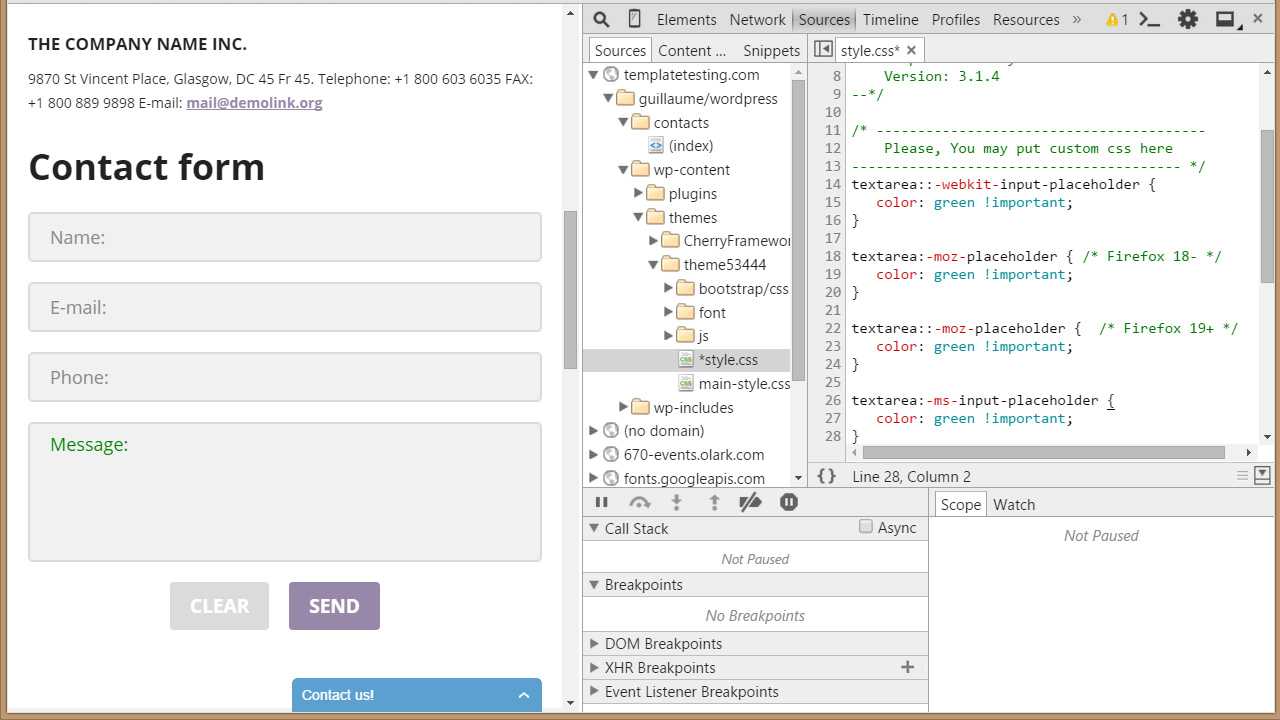Collapse the theme53444 folder
Image resolution: width=1280 pixels, height=720 pixels.
[x=653, y=265]
